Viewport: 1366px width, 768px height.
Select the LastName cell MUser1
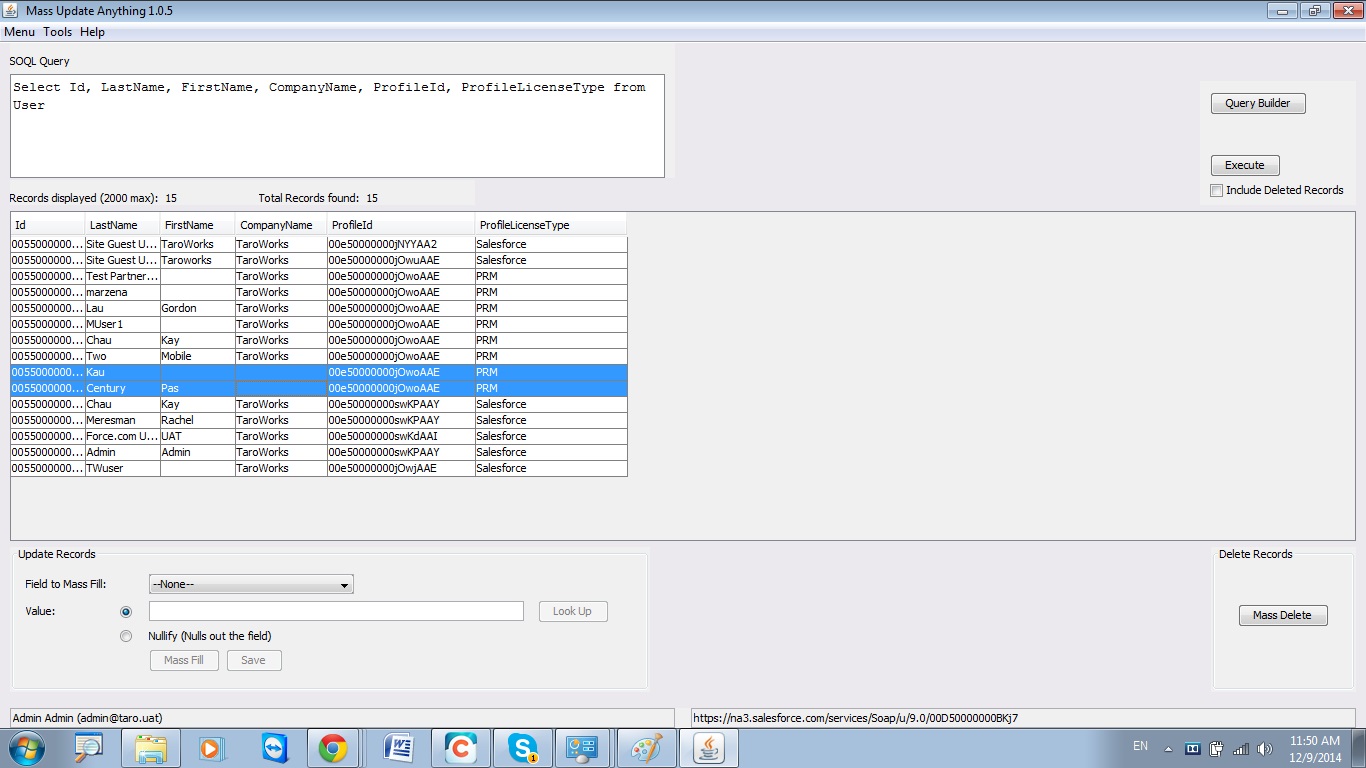(x=123, y=324)
